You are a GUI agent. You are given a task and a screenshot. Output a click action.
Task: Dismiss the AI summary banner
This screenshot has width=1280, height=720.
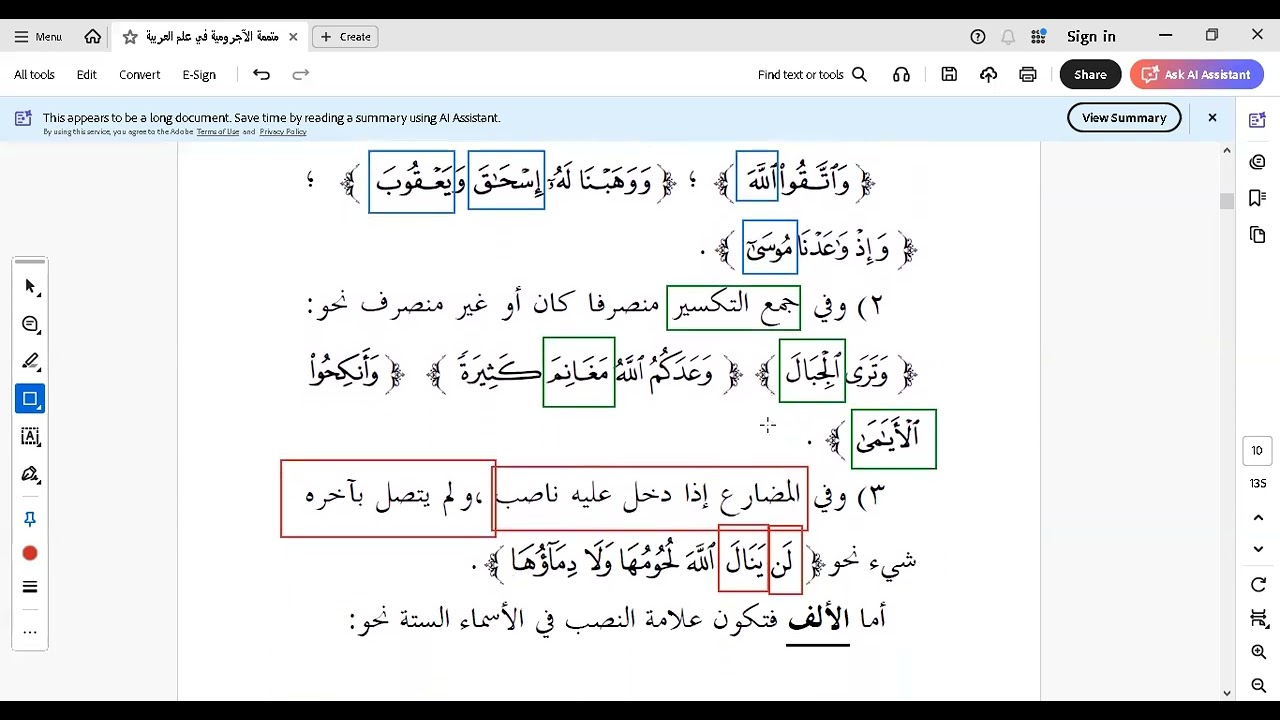click(1212, 117)
